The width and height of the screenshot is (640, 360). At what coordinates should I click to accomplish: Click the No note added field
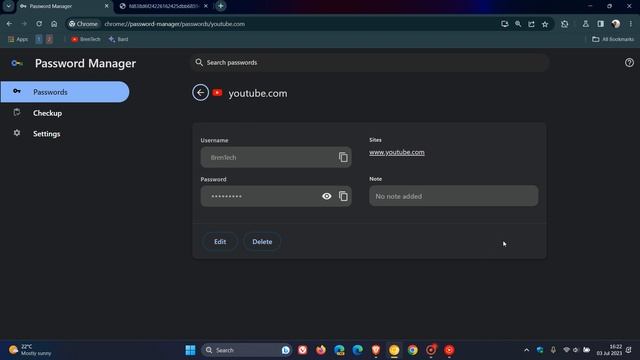[x=453, y=196]
